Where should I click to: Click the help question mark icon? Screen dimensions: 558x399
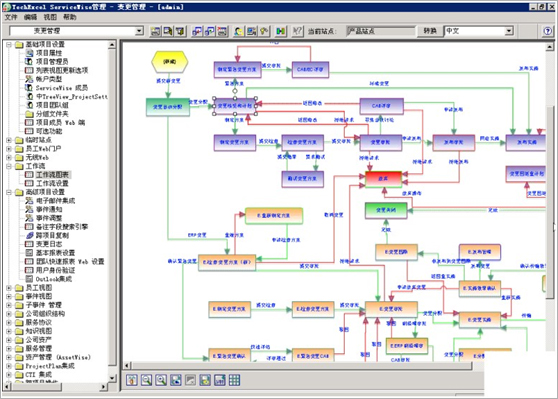(548, 31)
